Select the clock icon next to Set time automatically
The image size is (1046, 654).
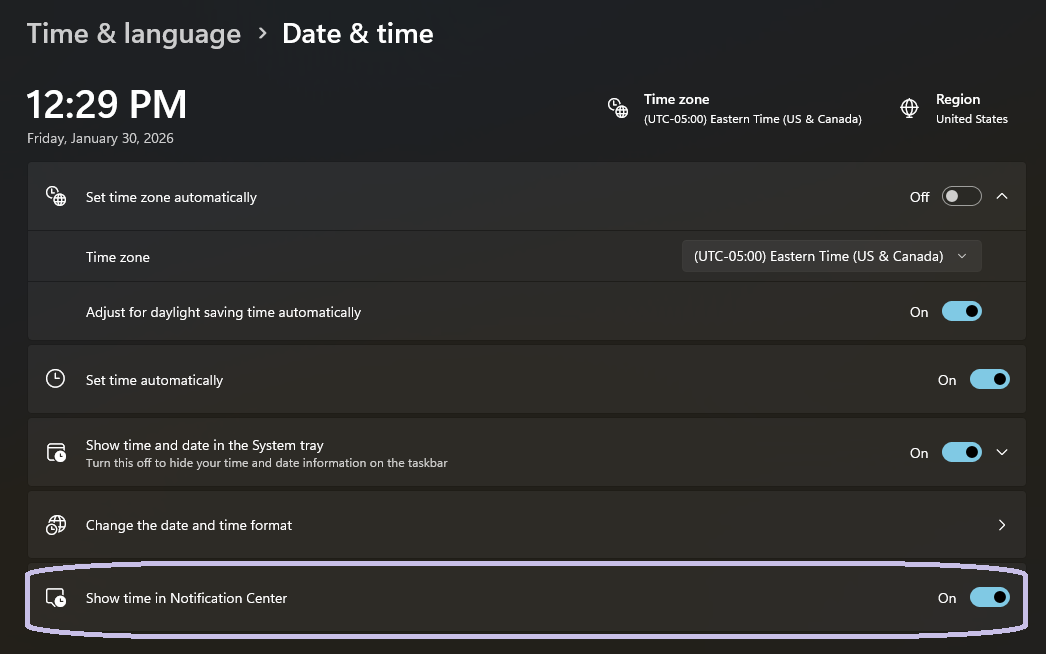[x=55, y=379]
